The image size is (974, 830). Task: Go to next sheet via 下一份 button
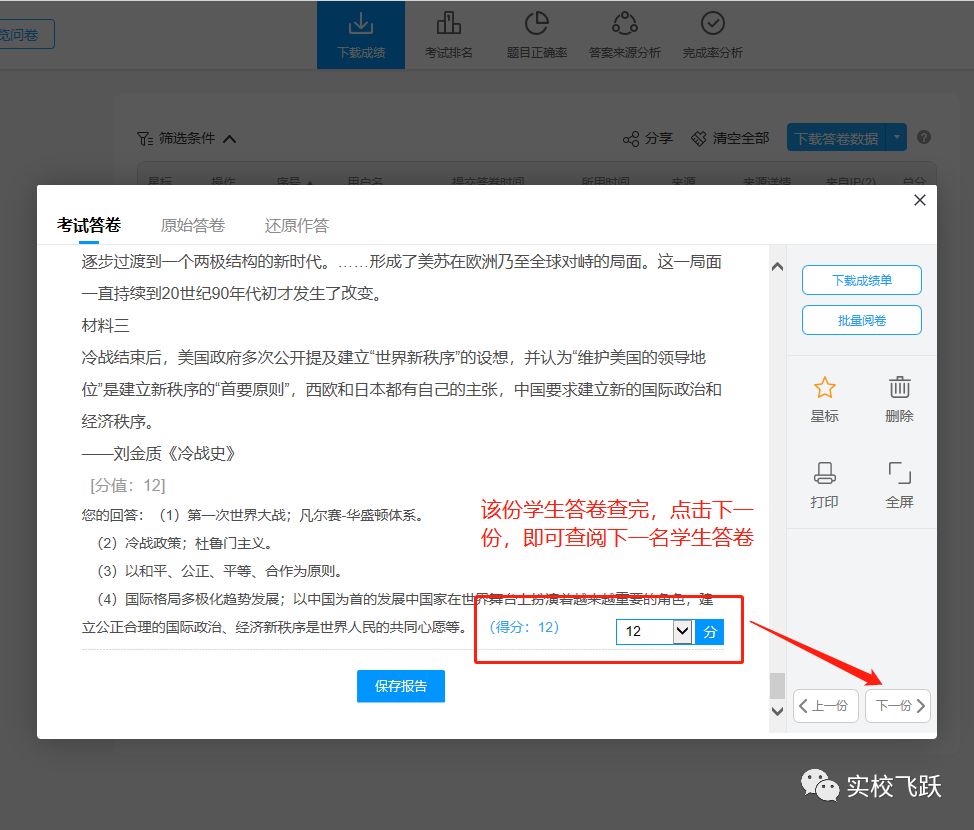(x=897, y=705)
